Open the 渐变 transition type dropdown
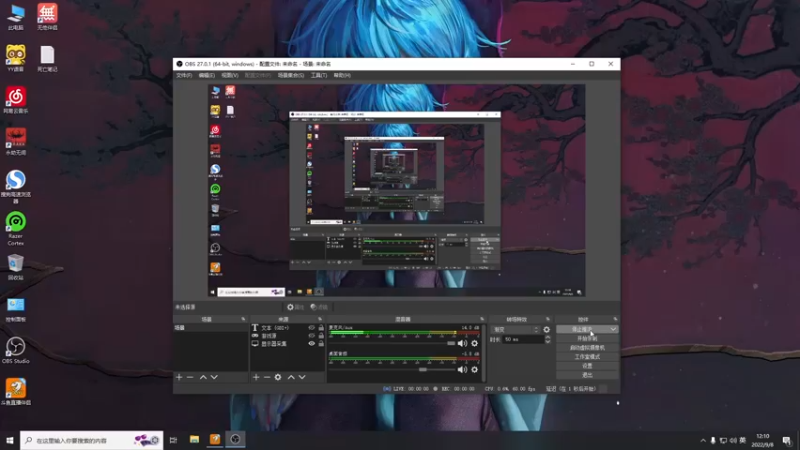The image size is (800, 450). (515, 330)
